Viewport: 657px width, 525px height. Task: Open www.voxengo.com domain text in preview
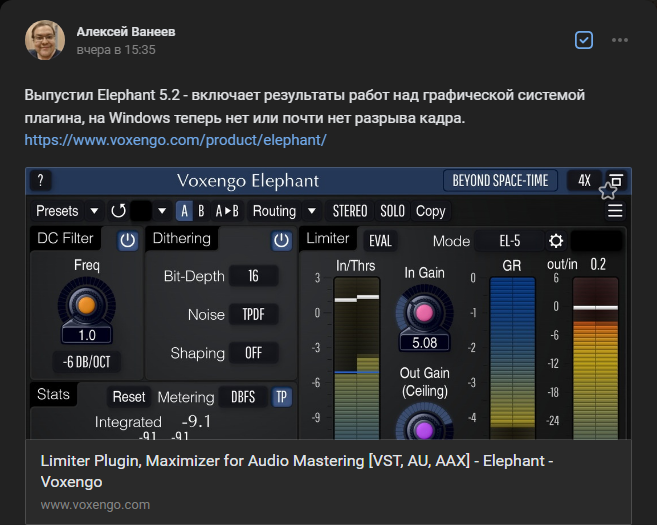tap(95, 505)
